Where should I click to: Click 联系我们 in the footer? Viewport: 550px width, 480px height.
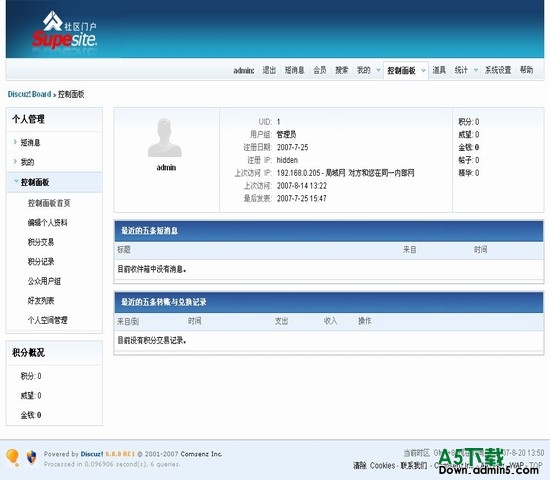[x=414, y=466]
